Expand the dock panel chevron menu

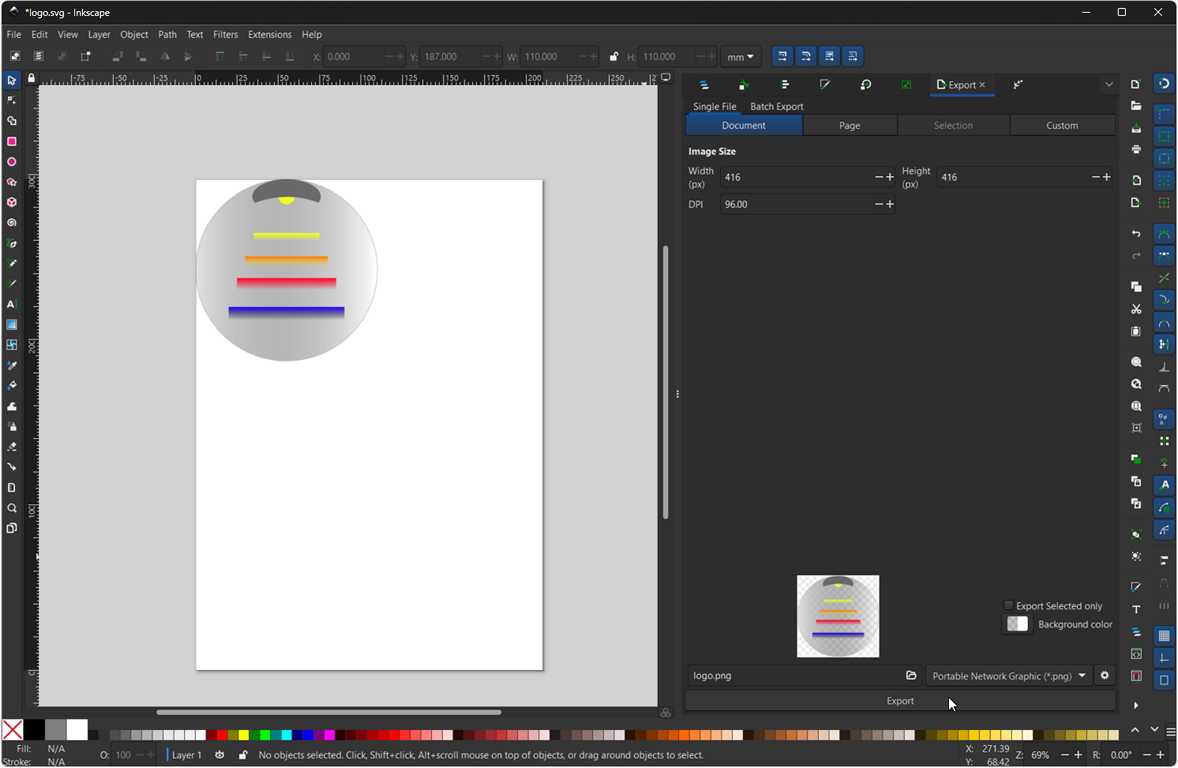(1109, 85)
